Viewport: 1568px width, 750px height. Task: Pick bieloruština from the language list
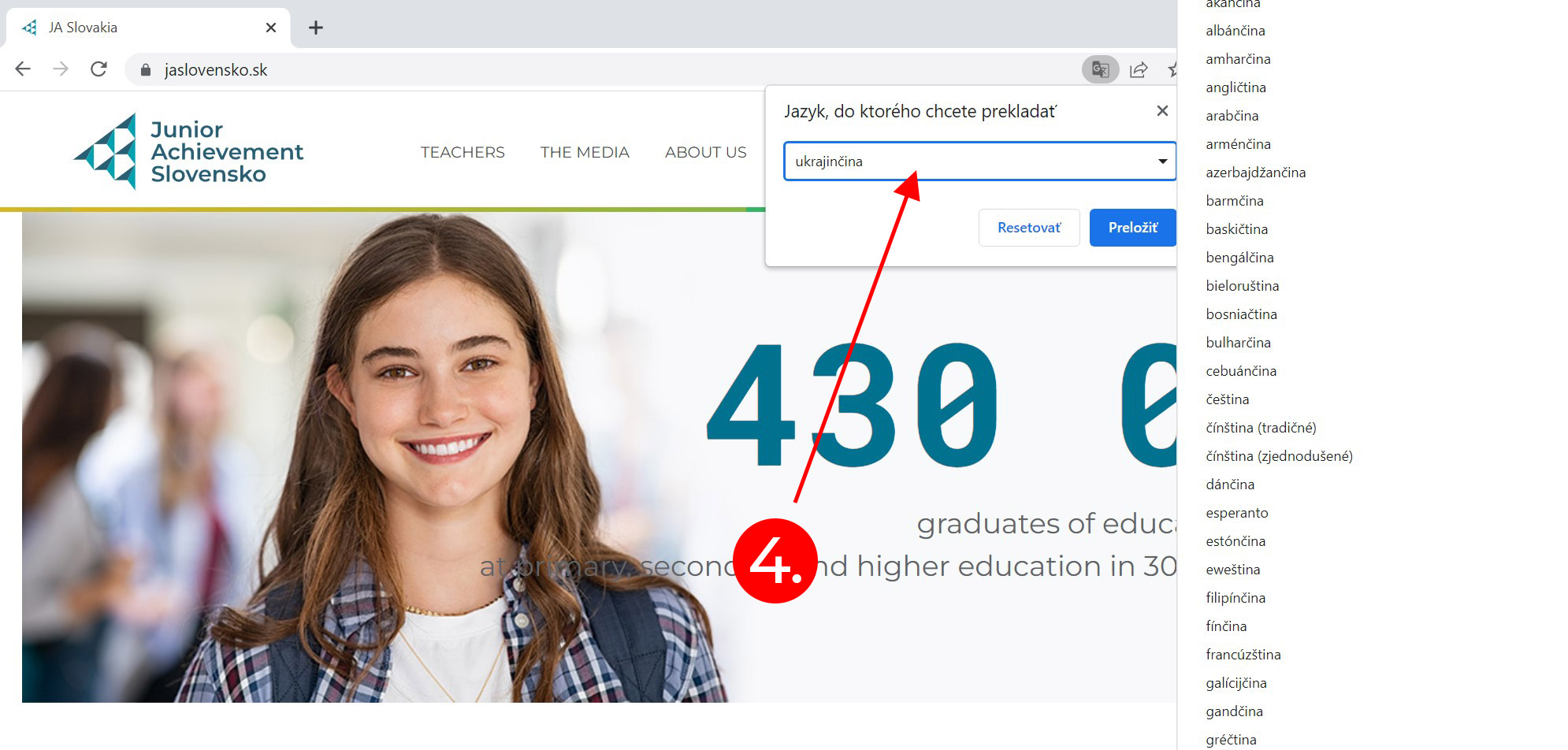[1242, 285]
